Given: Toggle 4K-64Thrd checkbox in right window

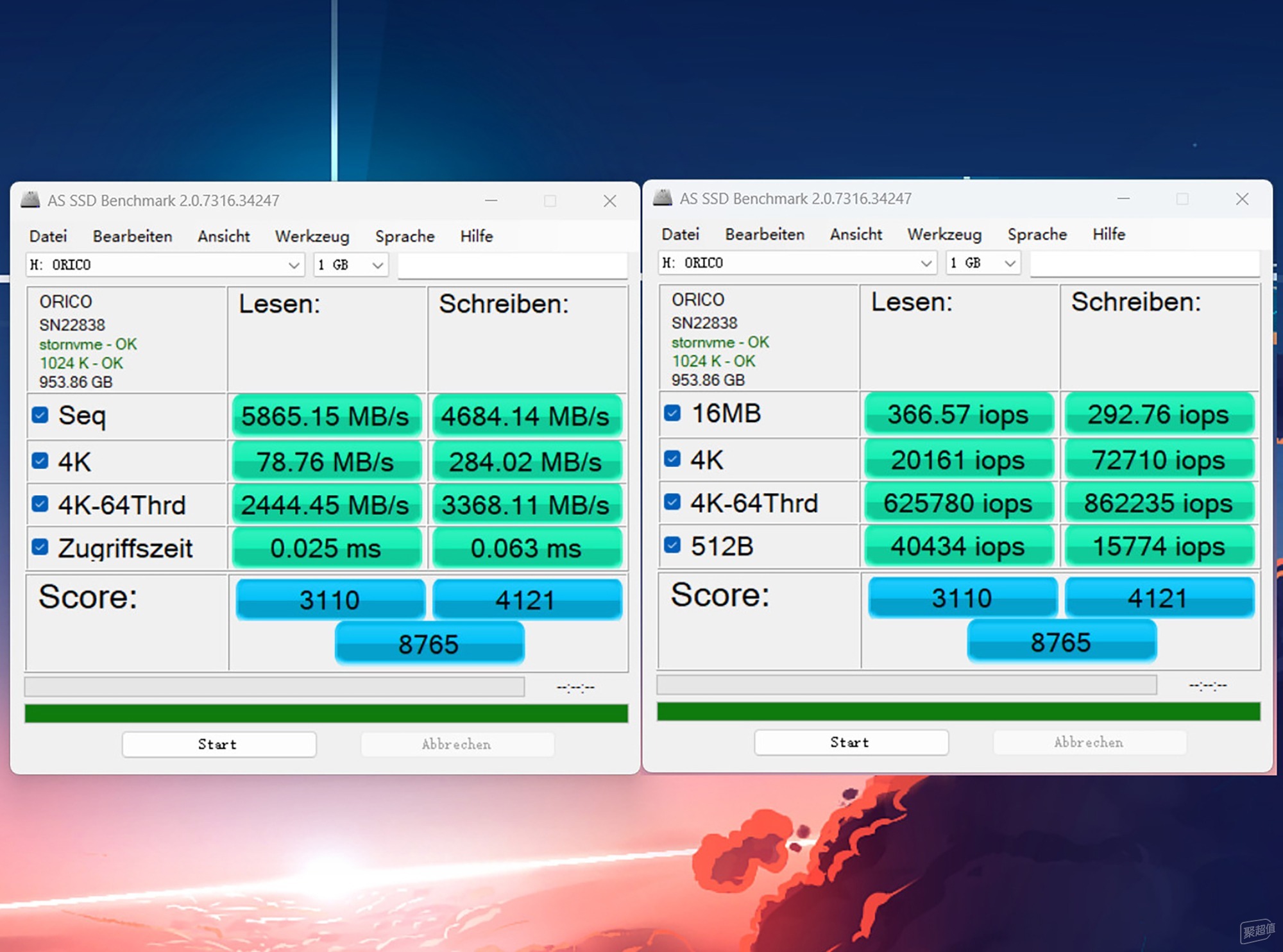Looking at the screenshot, I should tap(672, 502).
